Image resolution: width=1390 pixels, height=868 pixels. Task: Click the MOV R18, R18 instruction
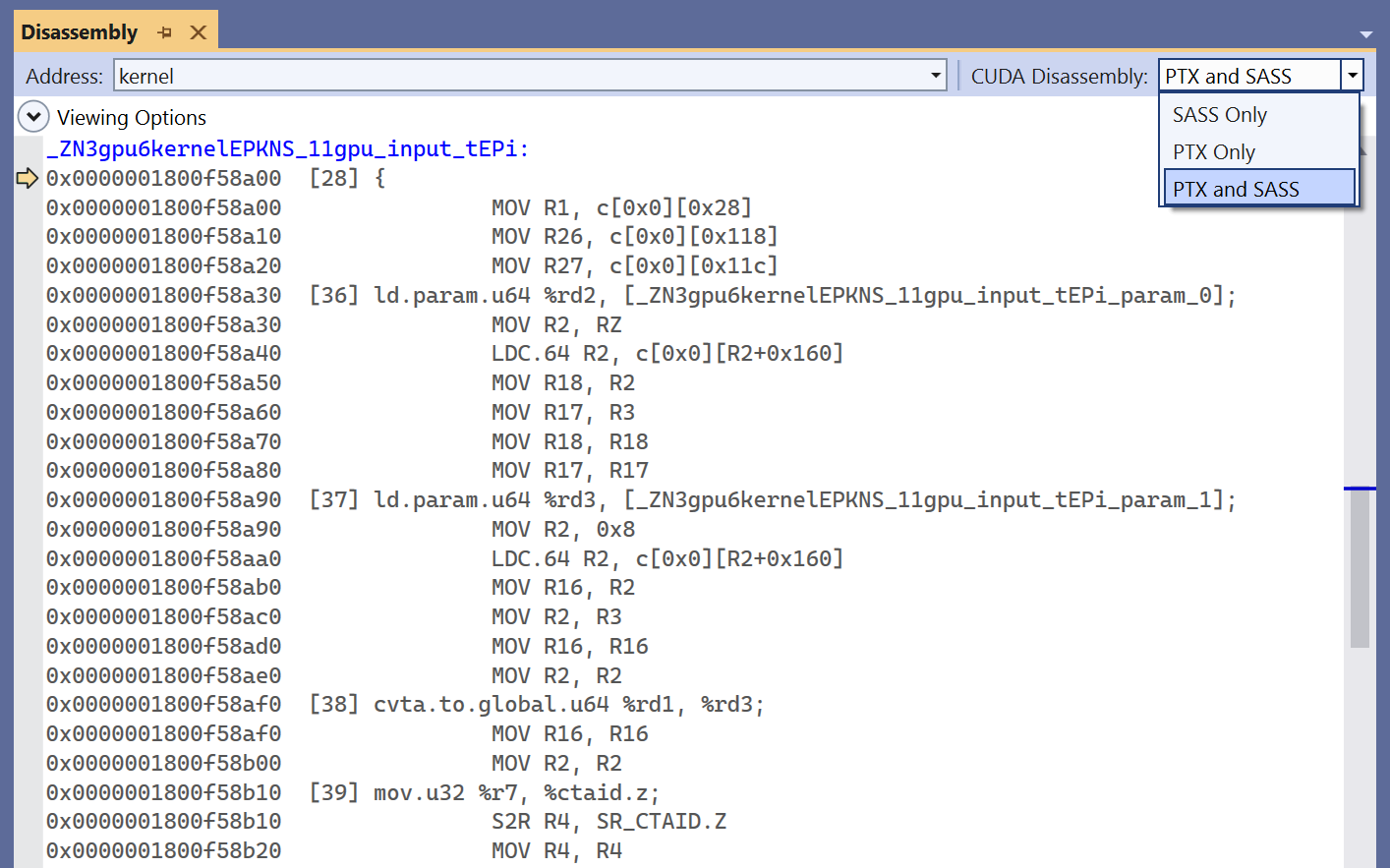tap(569, 441)
